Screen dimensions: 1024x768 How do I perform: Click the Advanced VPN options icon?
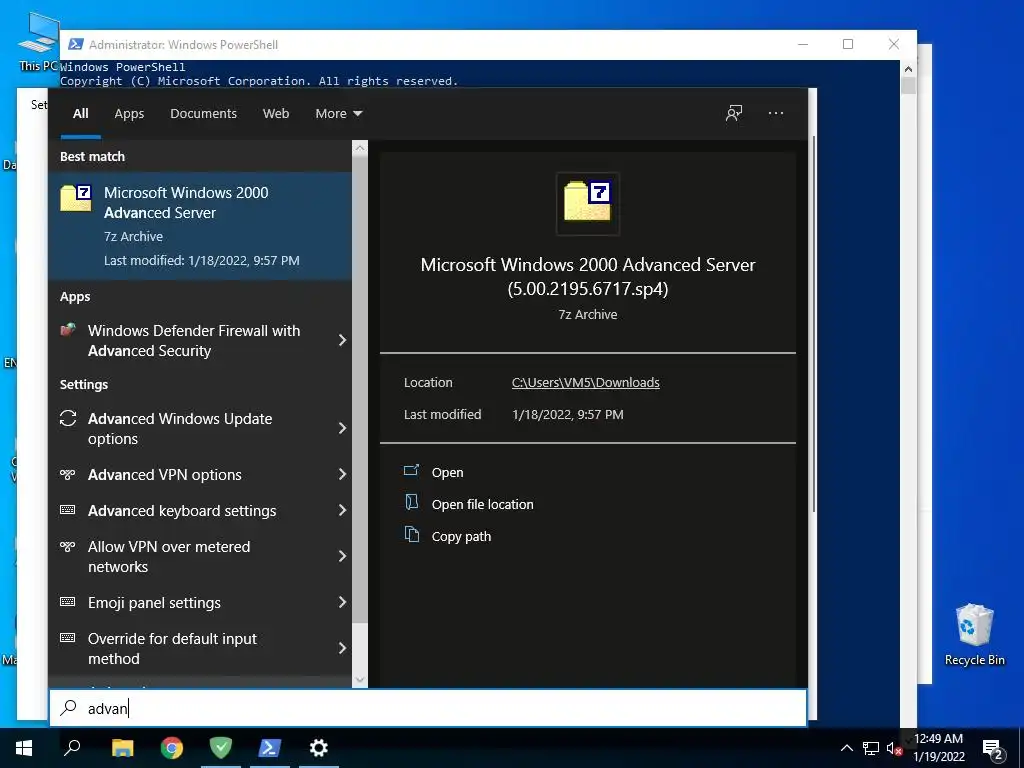(67, 474)
